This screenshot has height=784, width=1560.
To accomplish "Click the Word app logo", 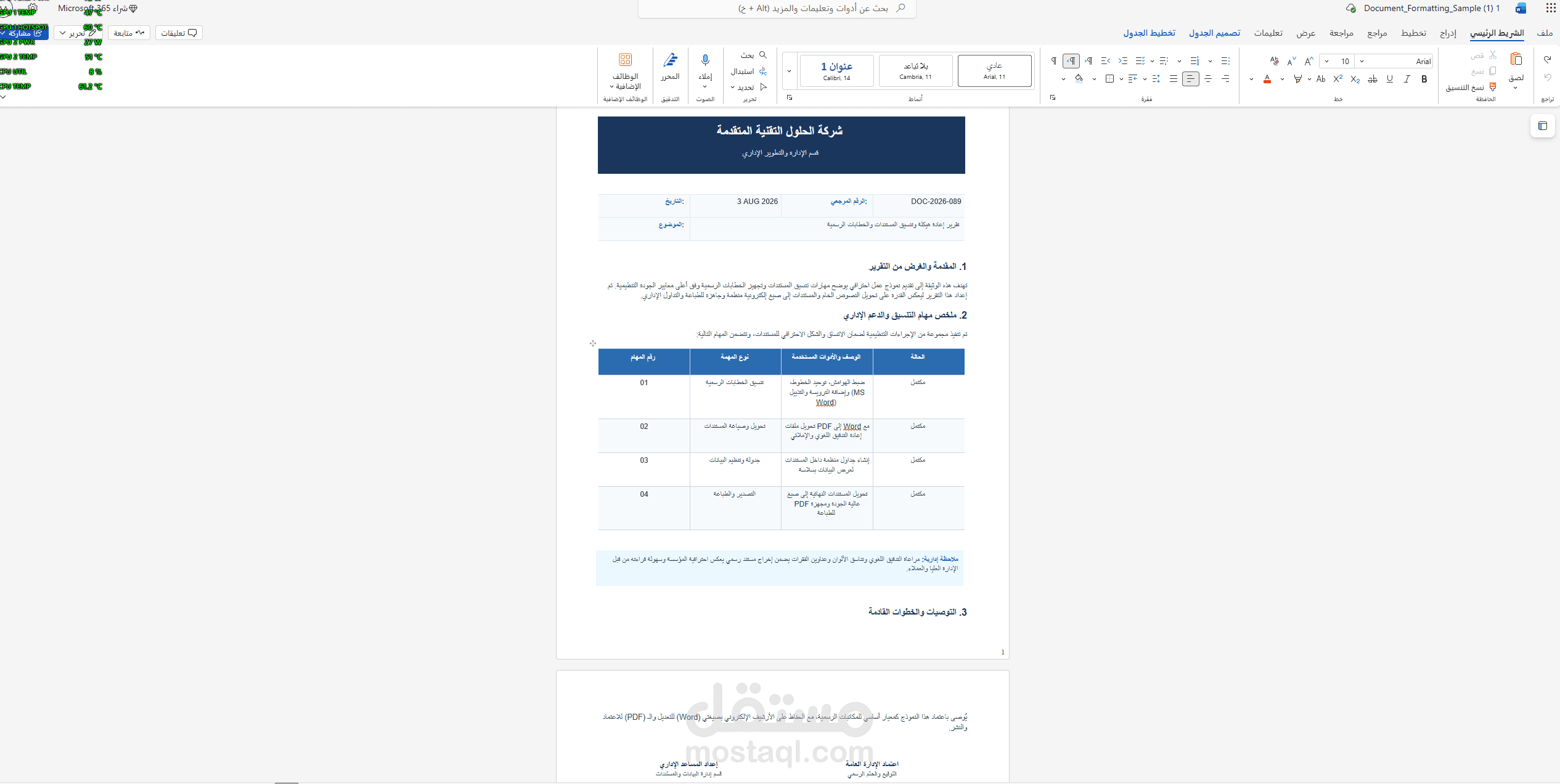I will [1521, 8].
